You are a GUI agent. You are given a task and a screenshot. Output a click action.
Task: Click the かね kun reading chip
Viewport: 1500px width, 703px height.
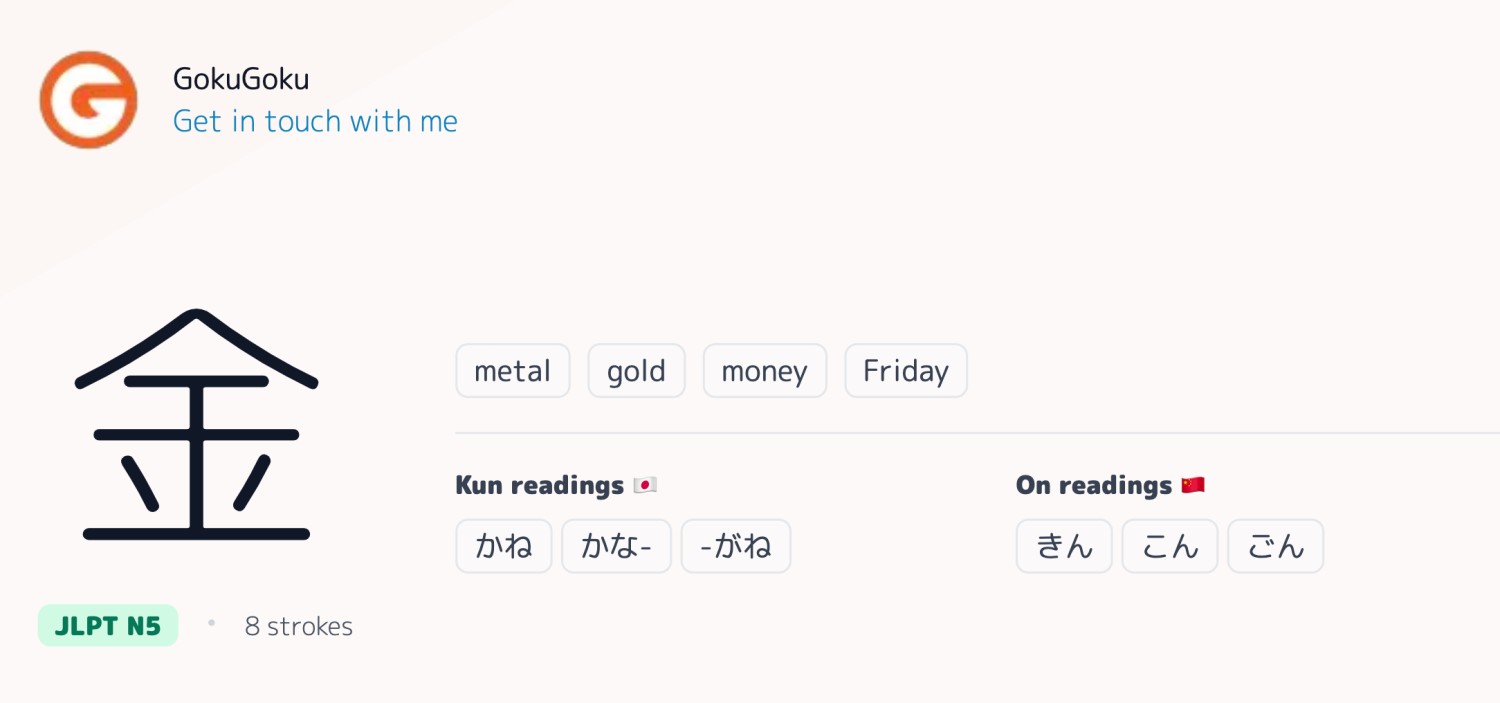pos(504,546)
